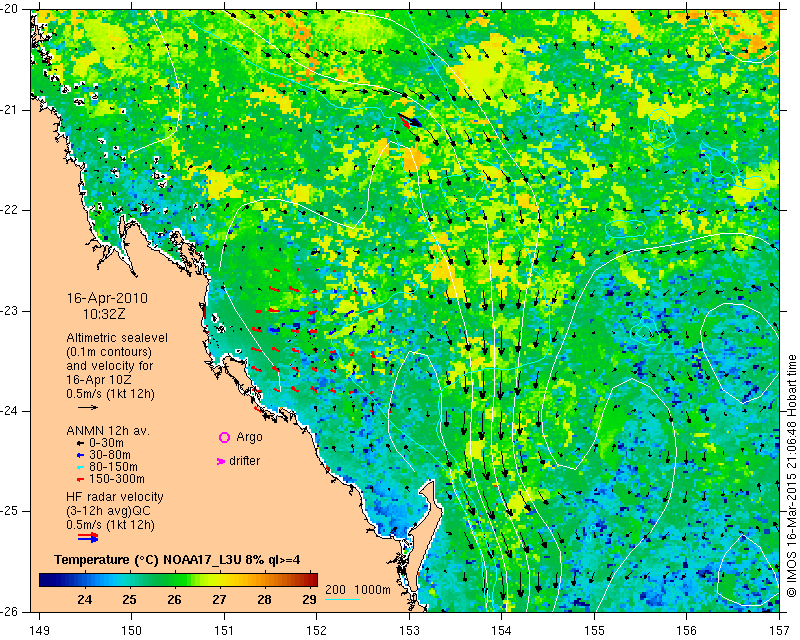This screenshot has width=800, height=640.
Task: Click the blue 30-80m legend arrow
Action: [x=80, y=455]
